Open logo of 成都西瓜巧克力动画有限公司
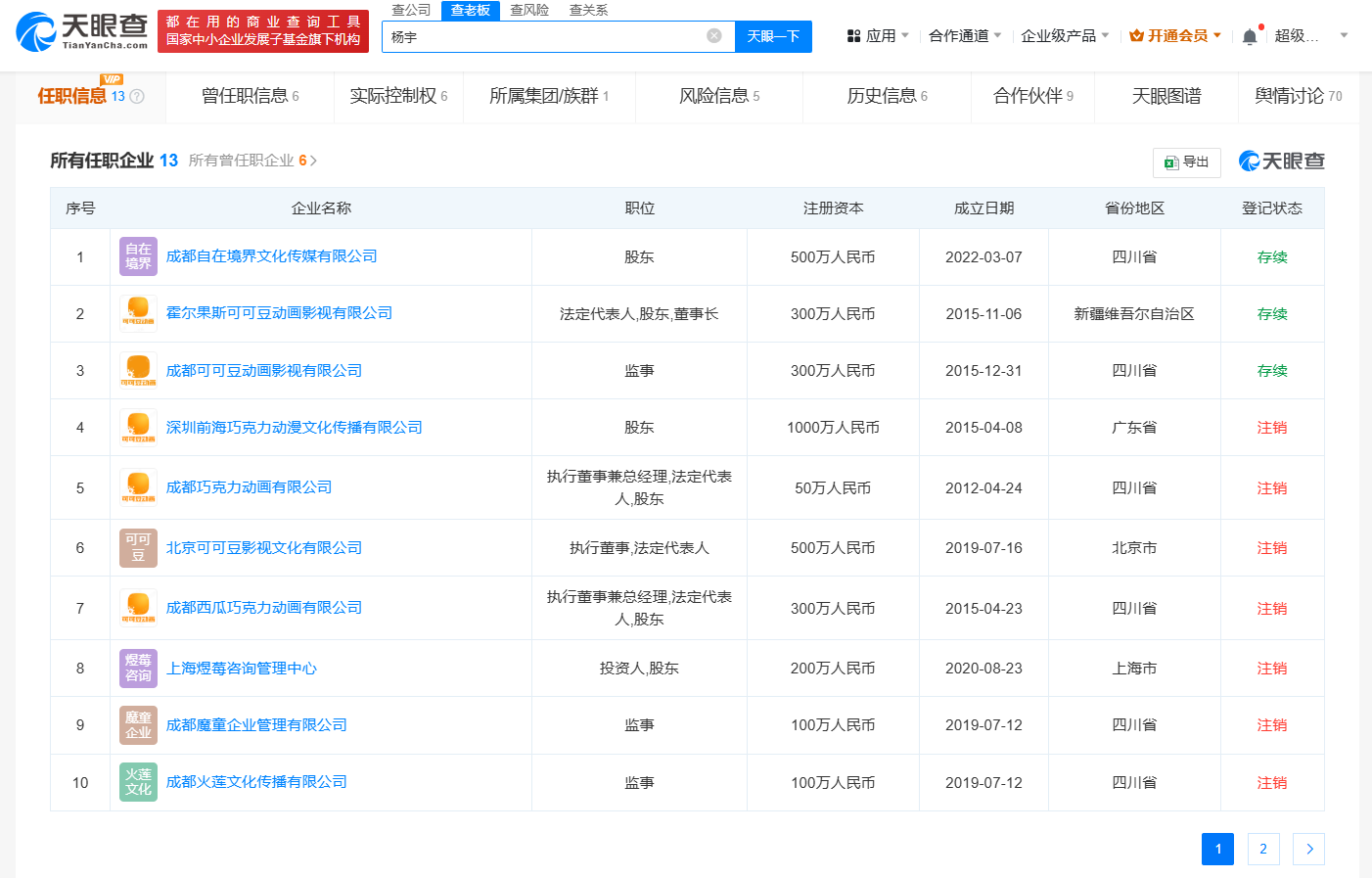 coord(138,608)
